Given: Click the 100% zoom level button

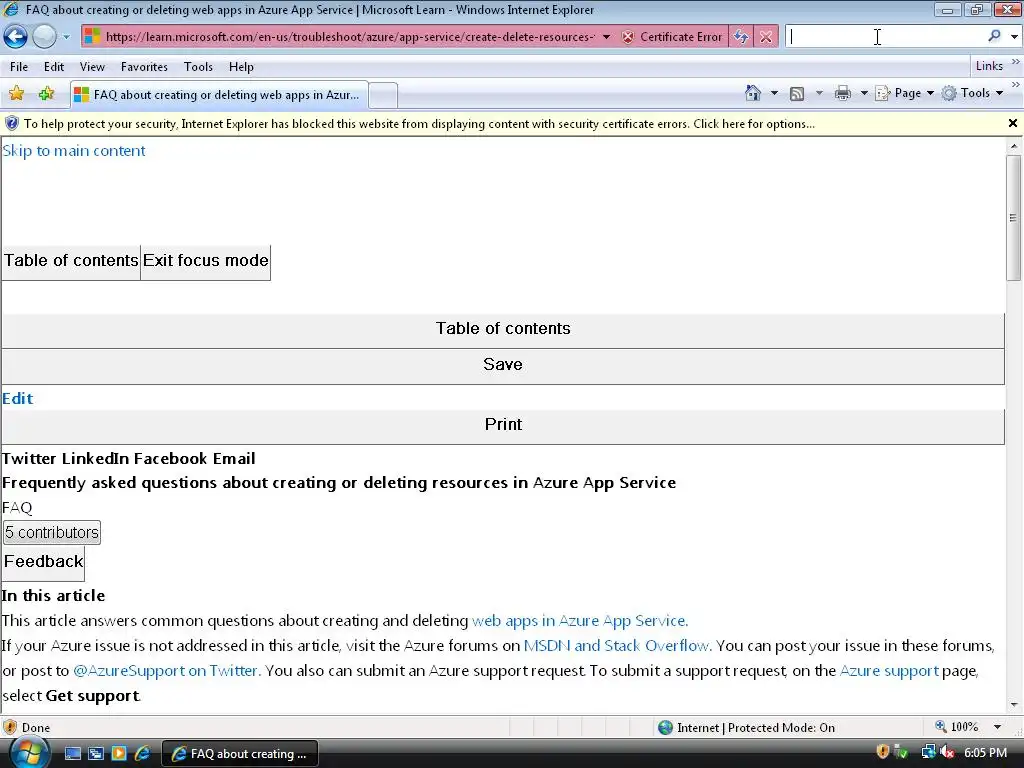Looking at the screenshot, I should (957, 727).
